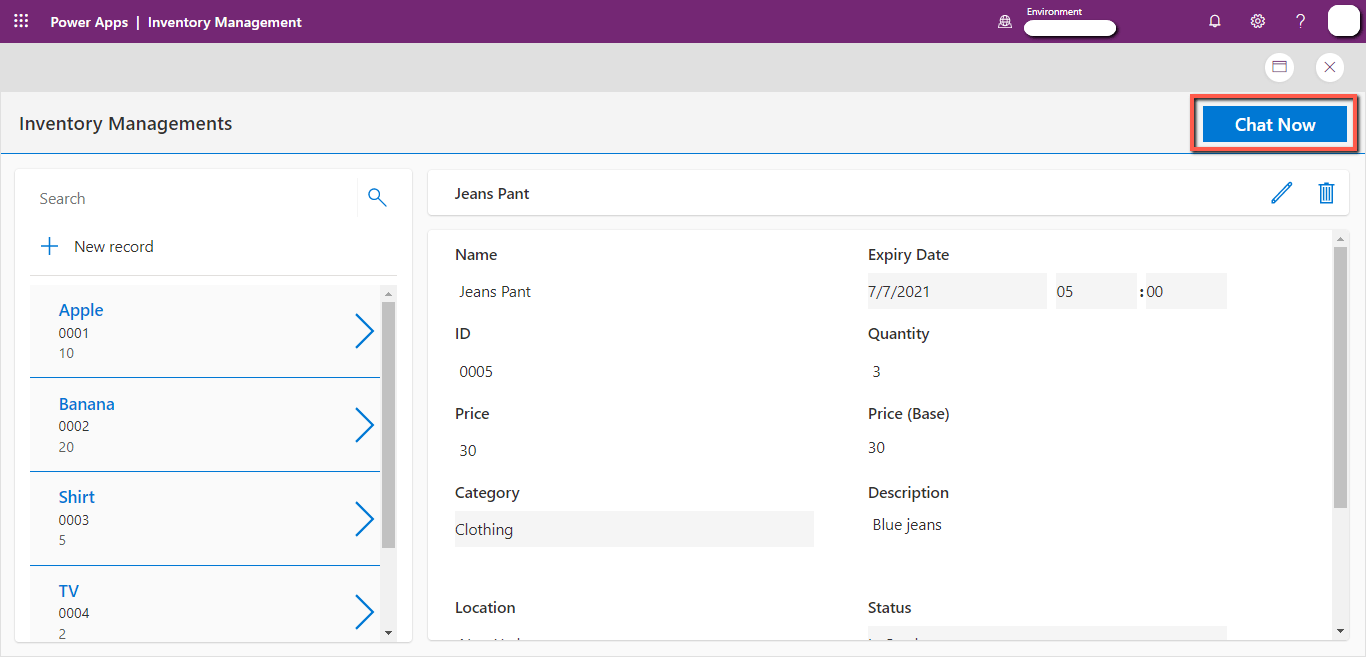Open notifications bell icon
The width and height of the screenshot is (1366, 657).
point(1215,21)
